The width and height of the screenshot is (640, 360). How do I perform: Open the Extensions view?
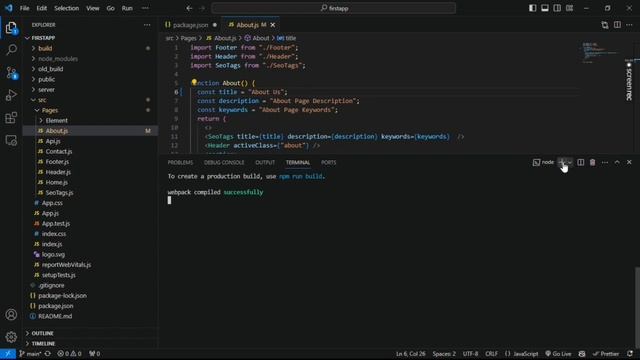click(x=11, y=118)
